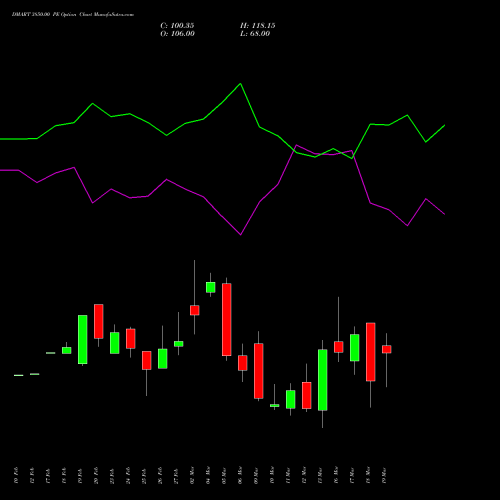Click the 20 Feb date label
Screen dimensions: 500x500
click(x=96, y=475)
